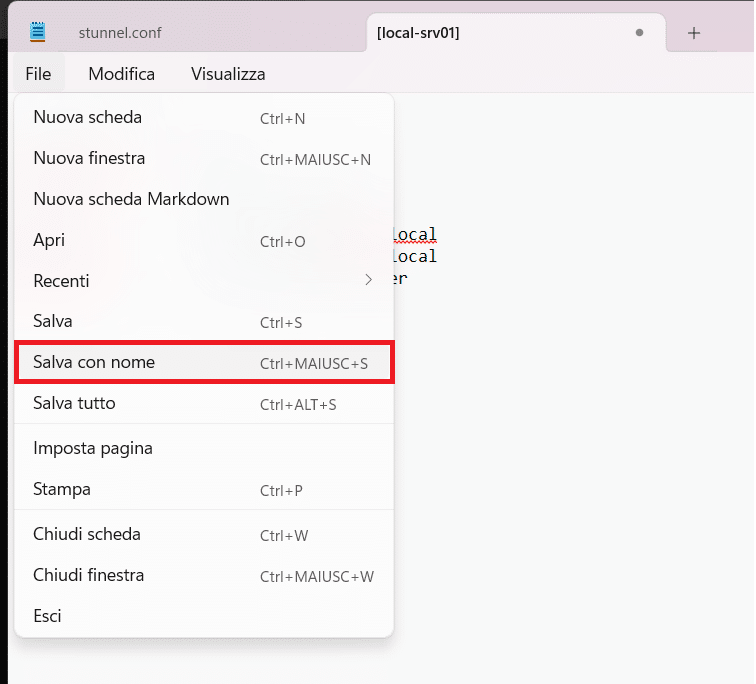
Task: Click the unsaved dot on [local-srv01] tab
Action: pyautogui.click(x=639, y=33)
